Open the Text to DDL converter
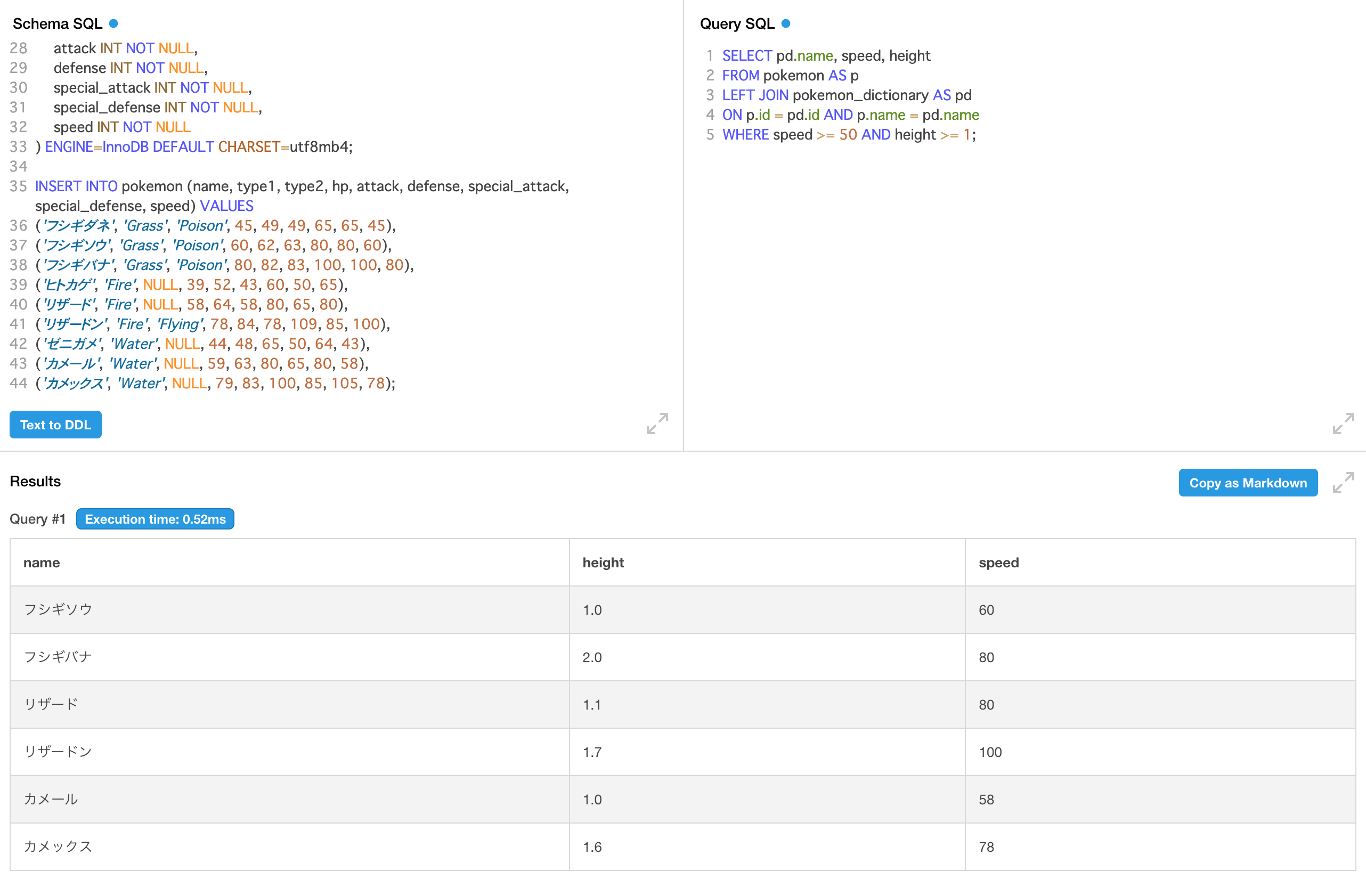Viewport: 1366px width, 896px height. [x=55, y=425]
